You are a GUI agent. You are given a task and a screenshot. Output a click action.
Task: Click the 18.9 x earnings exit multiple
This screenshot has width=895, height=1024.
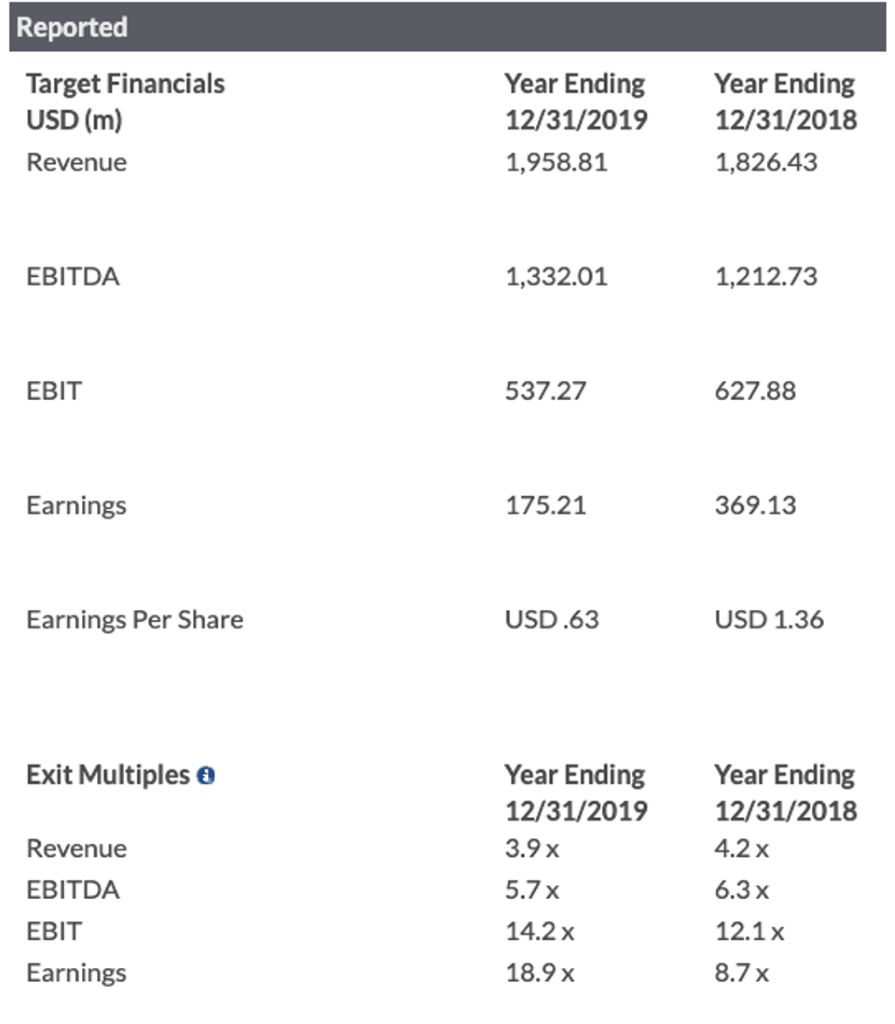click(539, 973)
